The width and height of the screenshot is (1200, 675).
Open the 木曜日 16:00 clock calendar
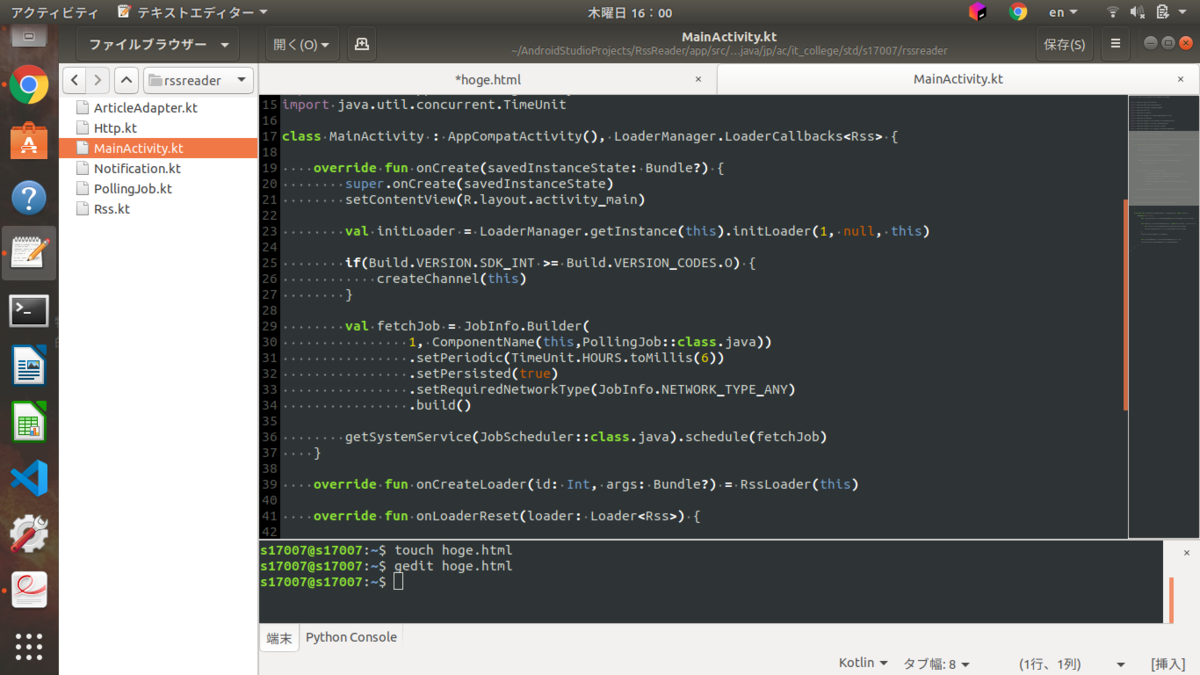(x=629, y=12)
